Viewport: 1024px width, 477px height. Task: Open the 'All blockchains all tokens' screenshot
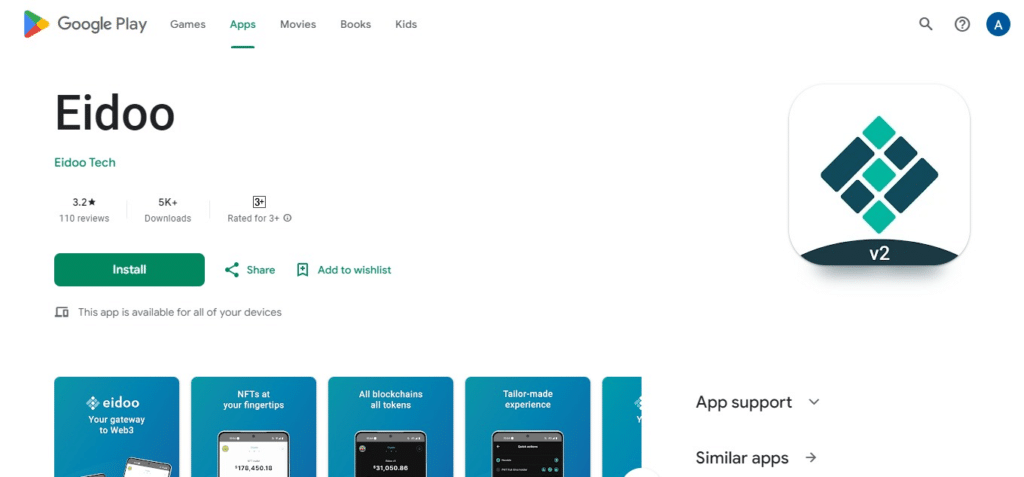[x=391, y=427]
